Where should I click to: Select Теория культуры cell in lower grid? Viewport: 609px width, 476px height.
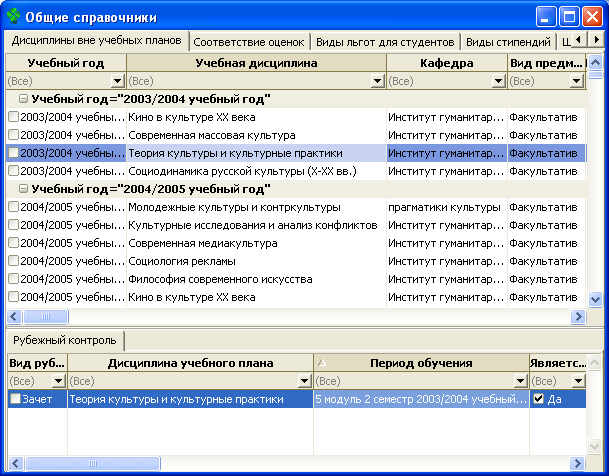coord(190,399)
